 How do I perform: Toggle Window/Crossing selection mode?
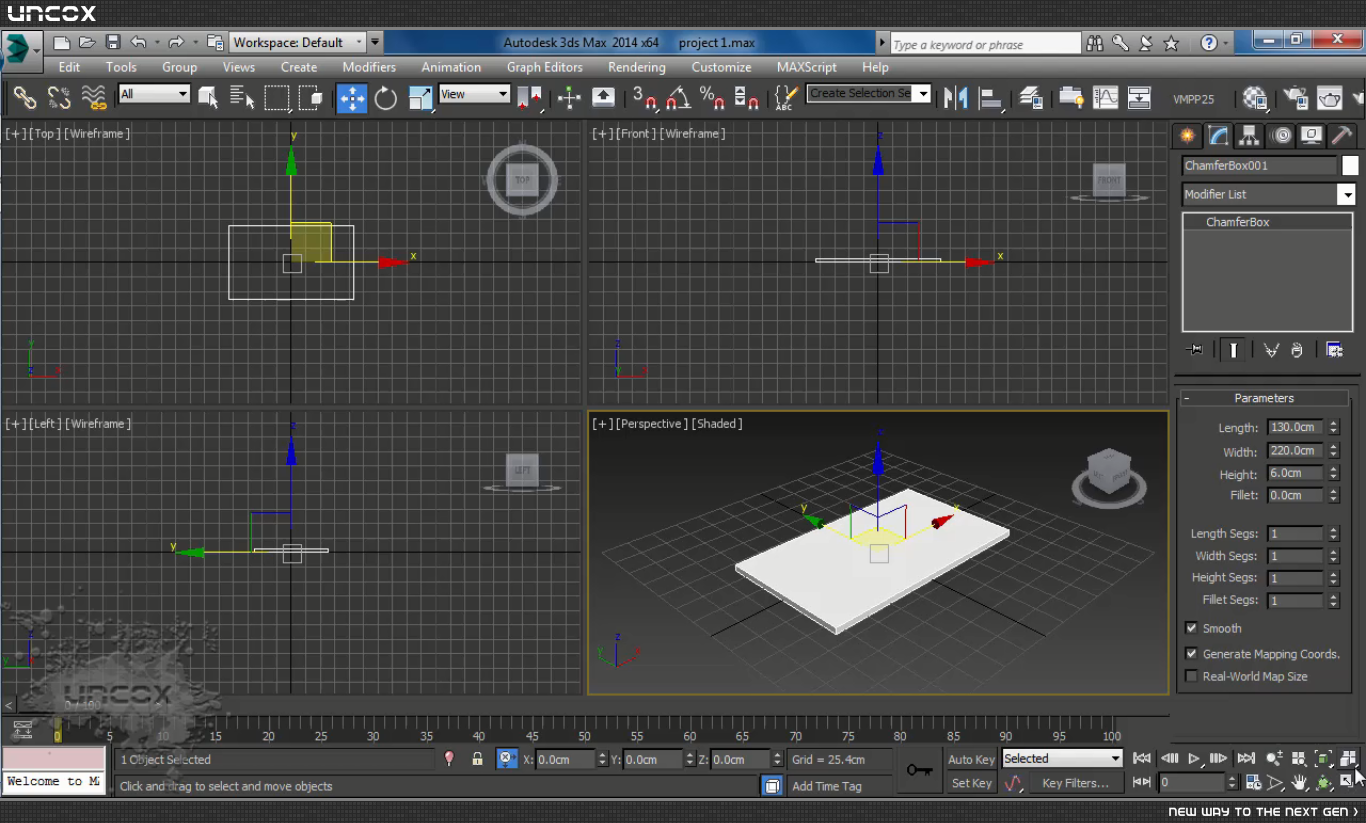(311, 97)
